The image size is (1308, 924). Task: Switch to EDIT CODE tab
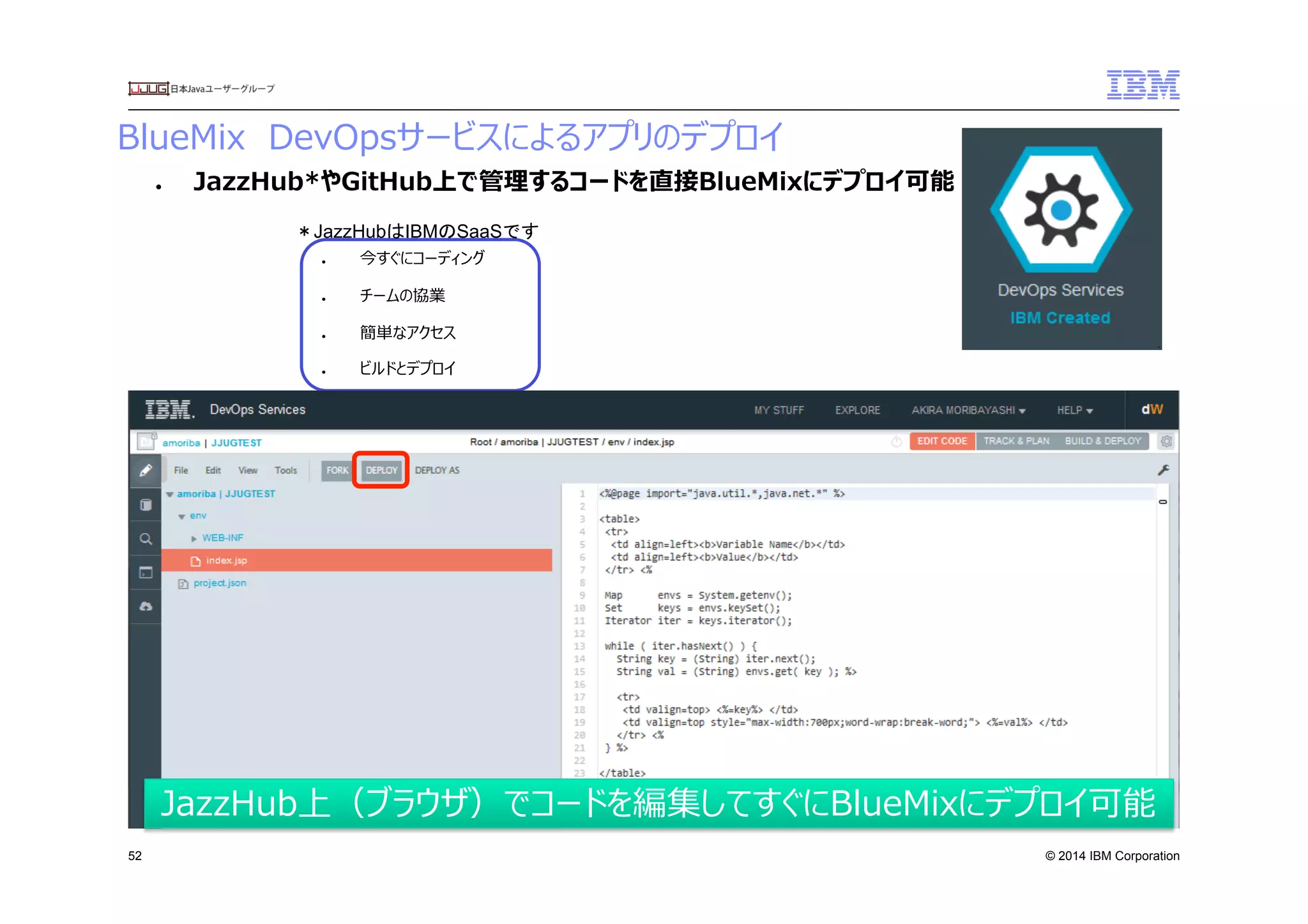942,441
